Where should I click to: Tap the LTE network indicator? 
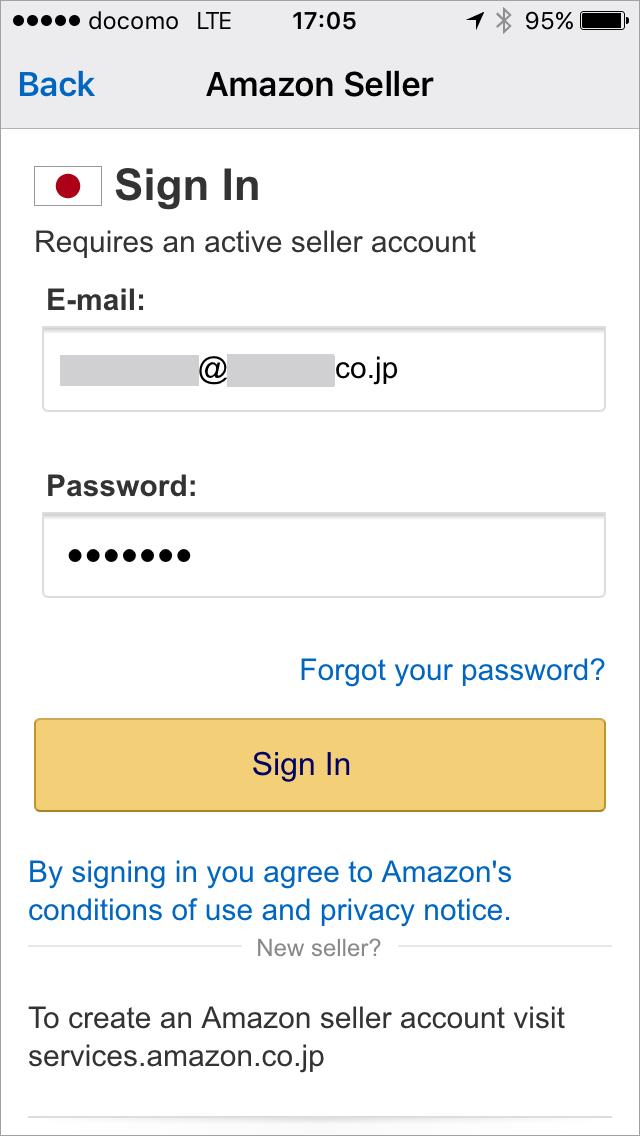(x=215, y=21)
